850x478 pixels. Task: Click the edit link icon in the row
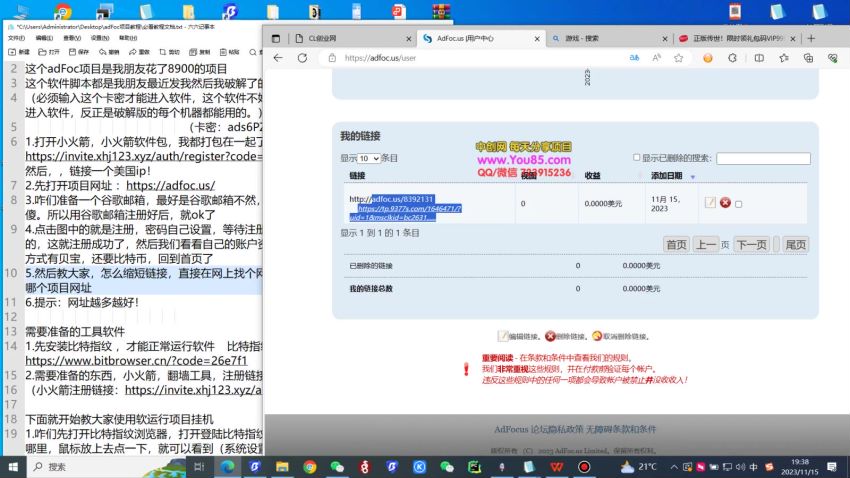point(710,203)
